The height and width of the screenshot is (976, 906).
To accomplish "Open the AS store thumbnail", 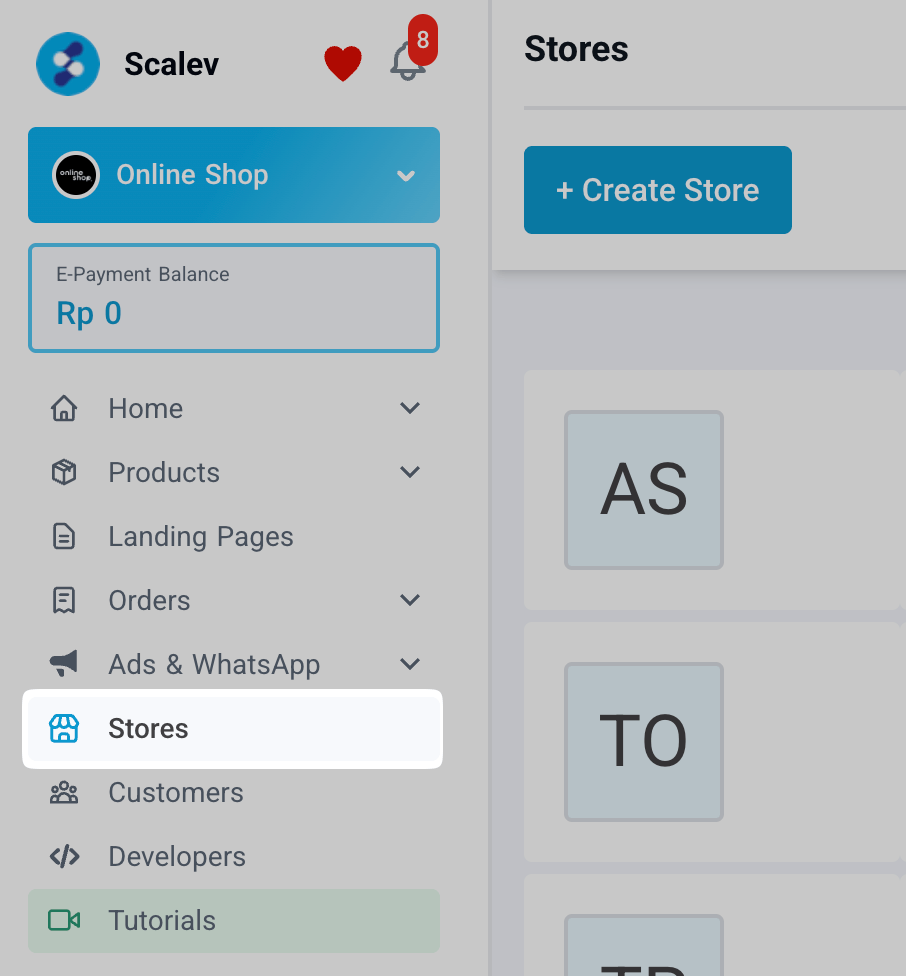I will pos(643,490).
